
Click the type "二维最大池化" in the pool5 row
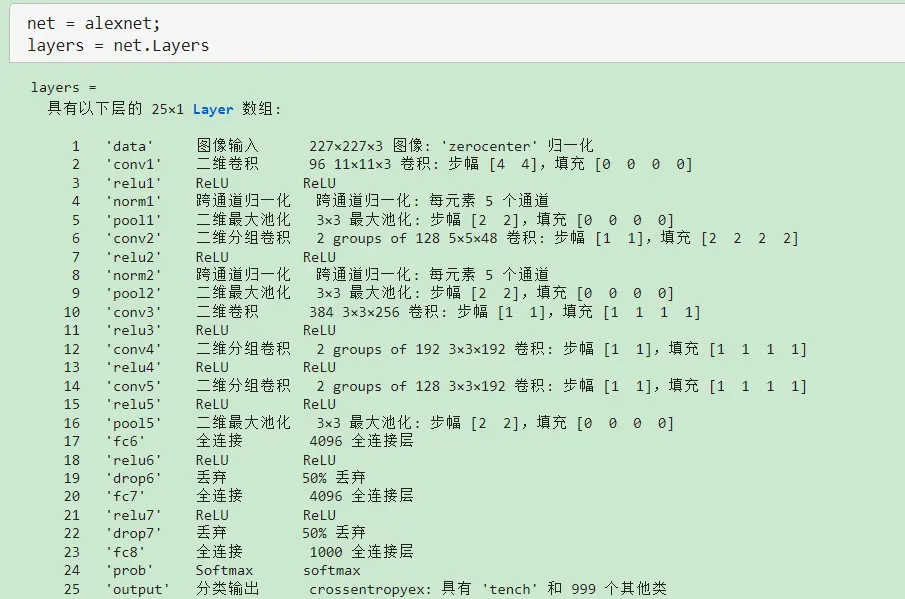[x=243, y=422]
